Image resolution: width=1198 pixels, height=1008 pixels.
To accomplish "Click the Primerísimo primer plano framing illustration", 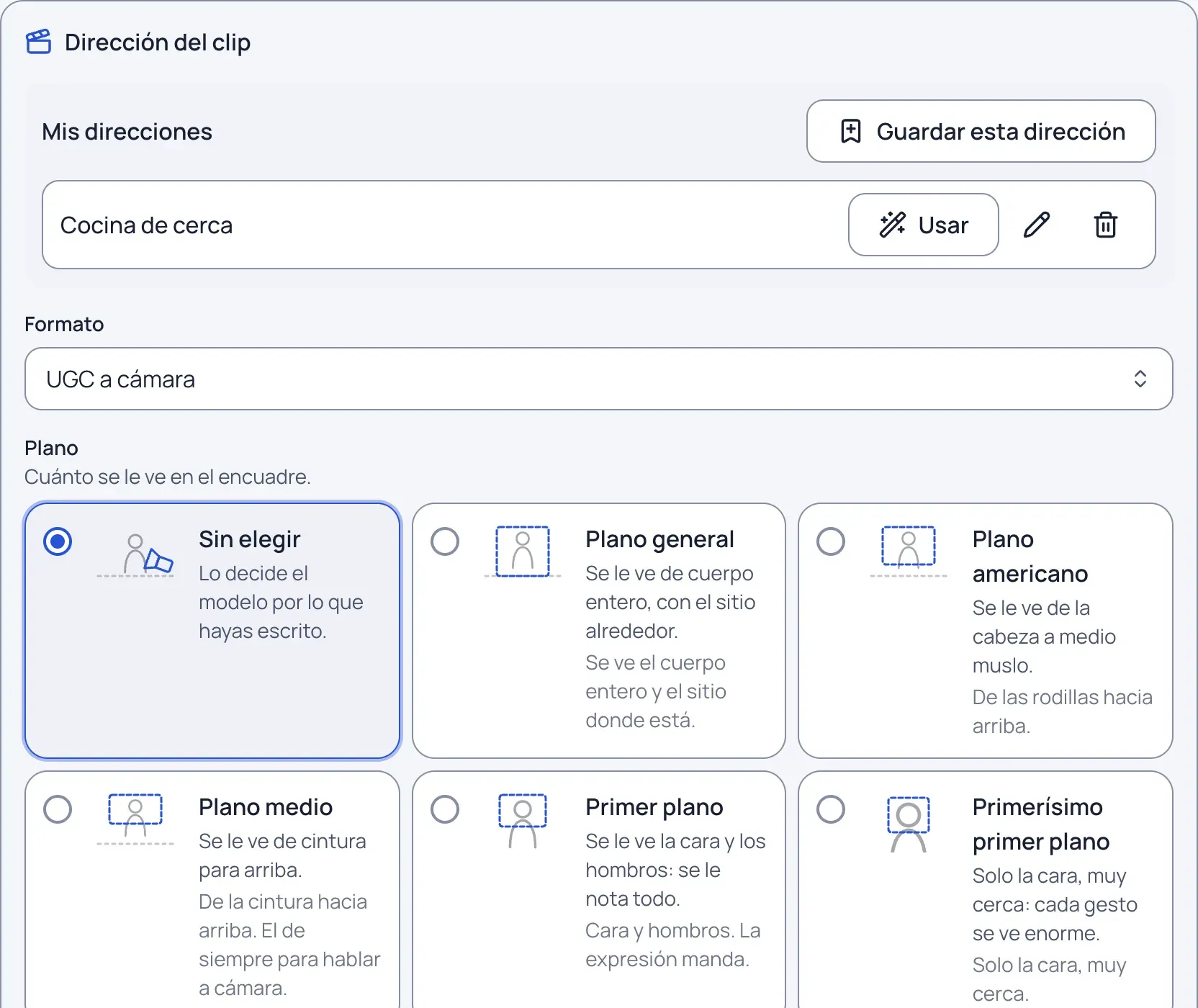I will [x=909, y=824].
